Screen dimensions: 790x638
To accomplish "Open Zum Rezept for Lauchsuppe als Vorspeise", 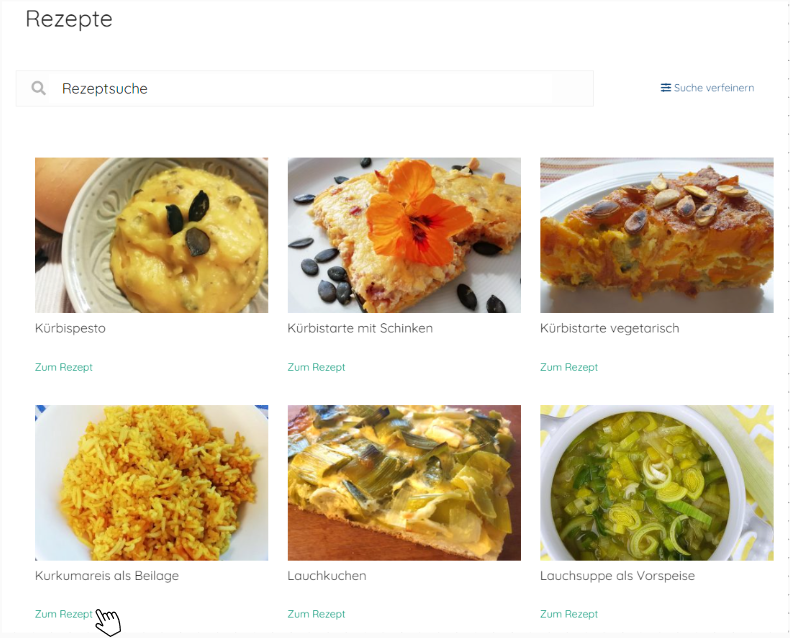I will (x=569, y=614).
